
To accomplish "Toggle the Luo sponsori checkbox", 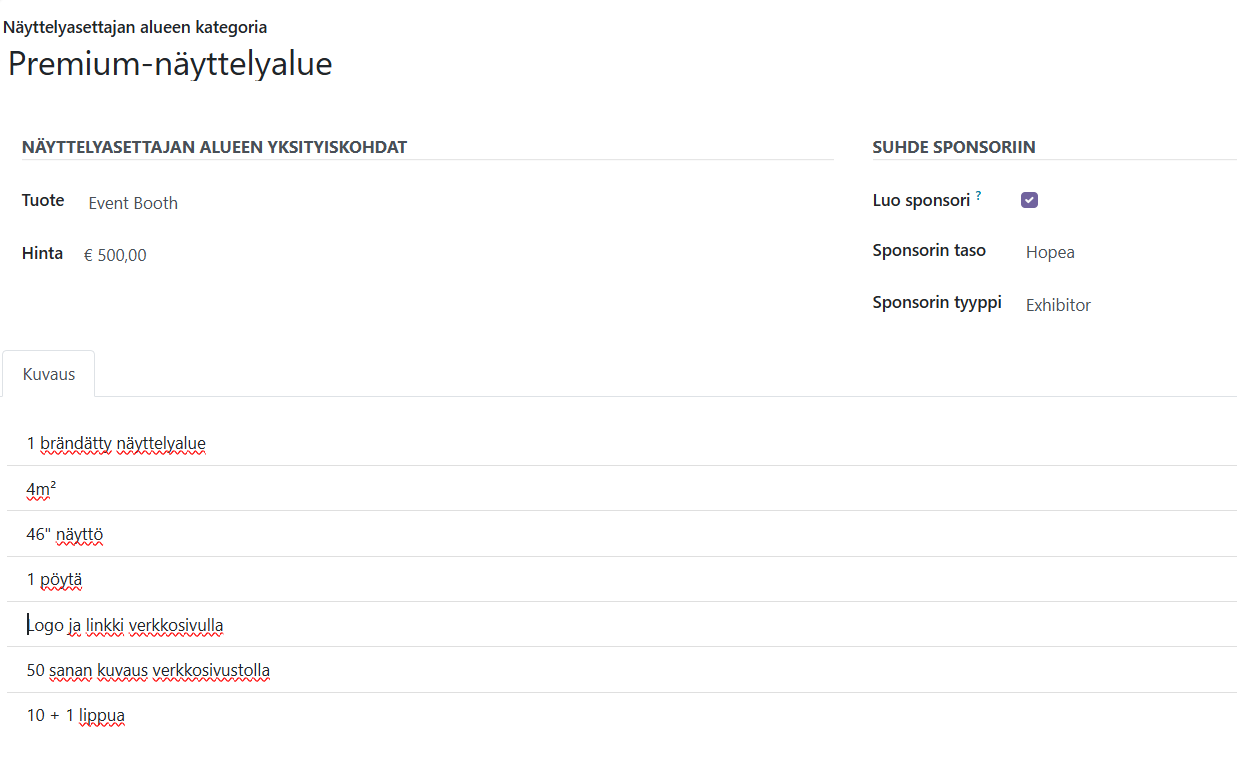I will click(1029, 200).
